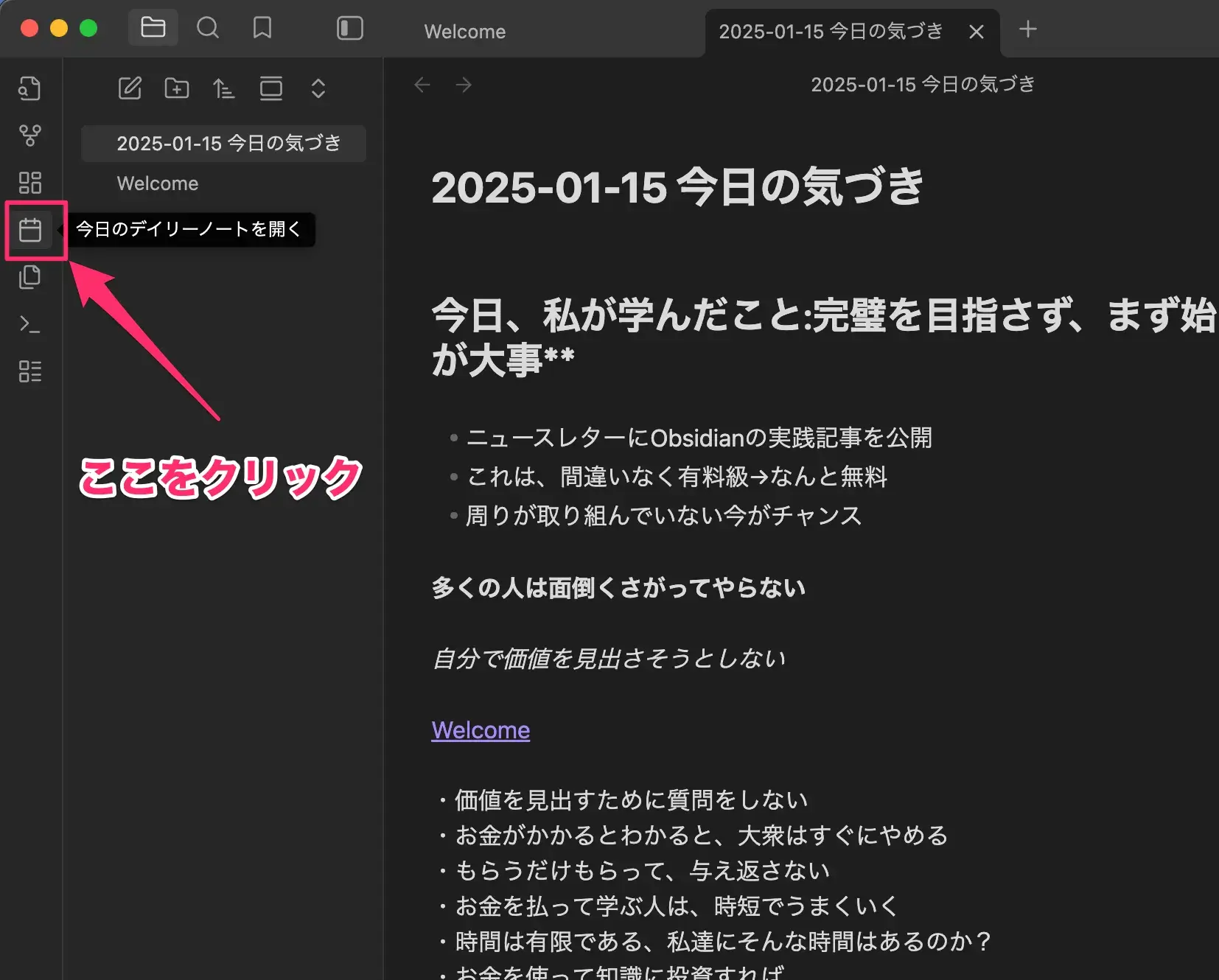Screen dimensions: 1219x980
Task: Open the search magnifier icon
Action: 208,28
